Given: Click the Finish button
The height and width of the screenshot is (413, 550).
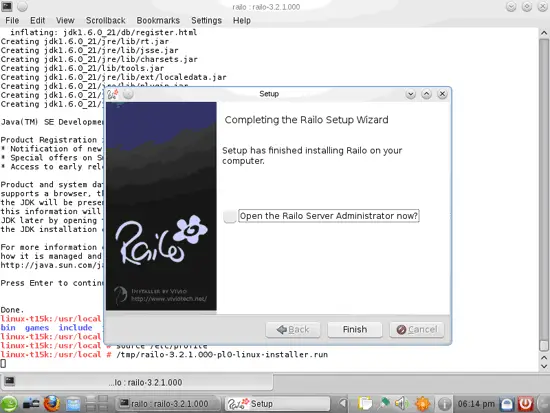Looking at the screenshot, I should pos(355,329).
